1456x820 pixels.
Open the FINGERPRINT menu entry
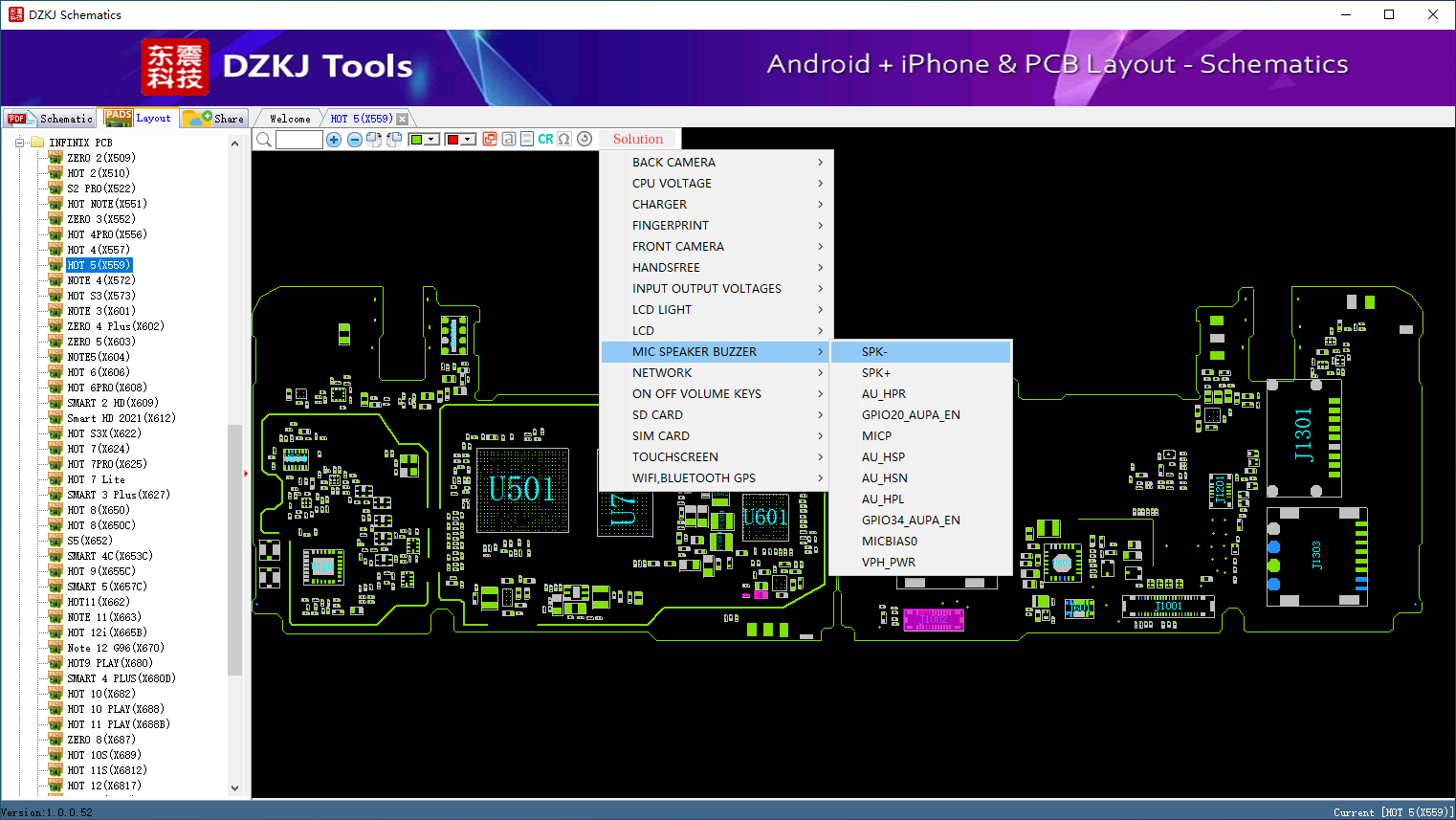717,226
